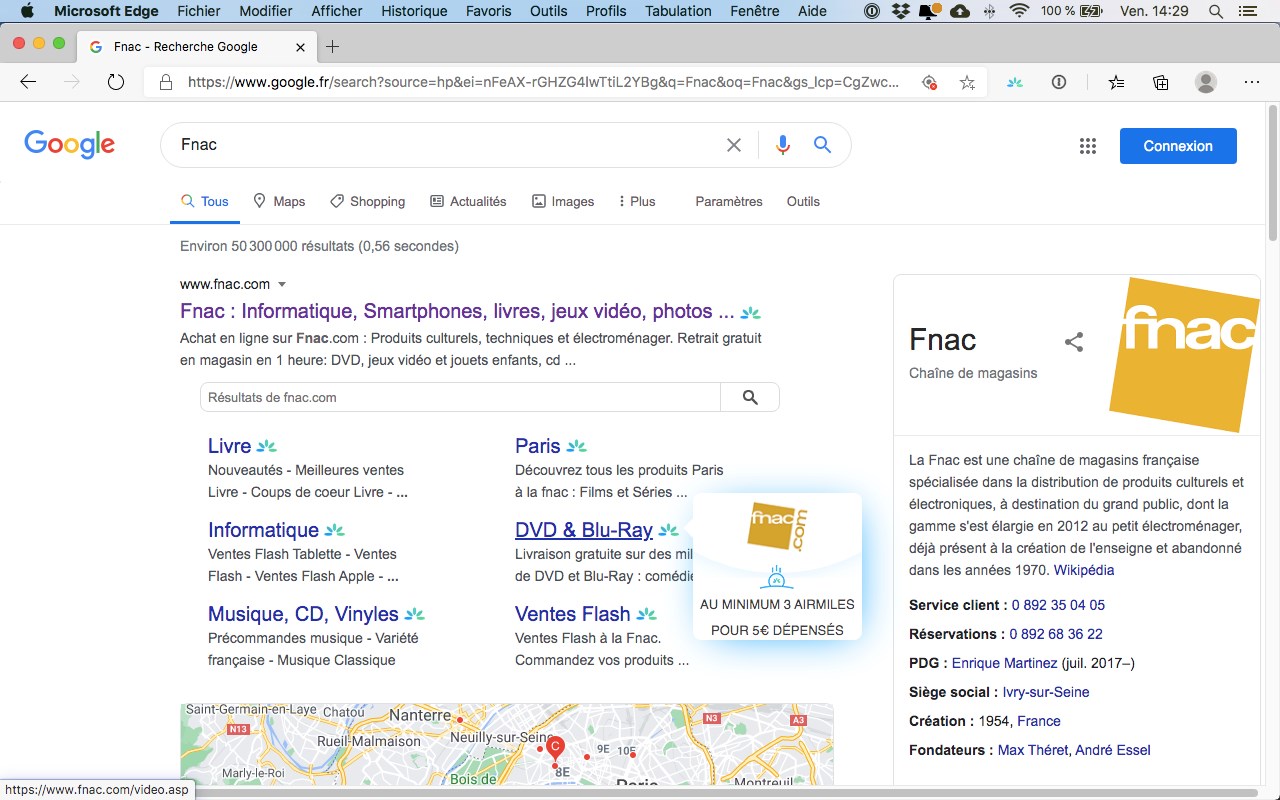The width and height of the screenshot is (1280, 800).
Task: Clear the Google search box with X
Action: pos(734,145)
